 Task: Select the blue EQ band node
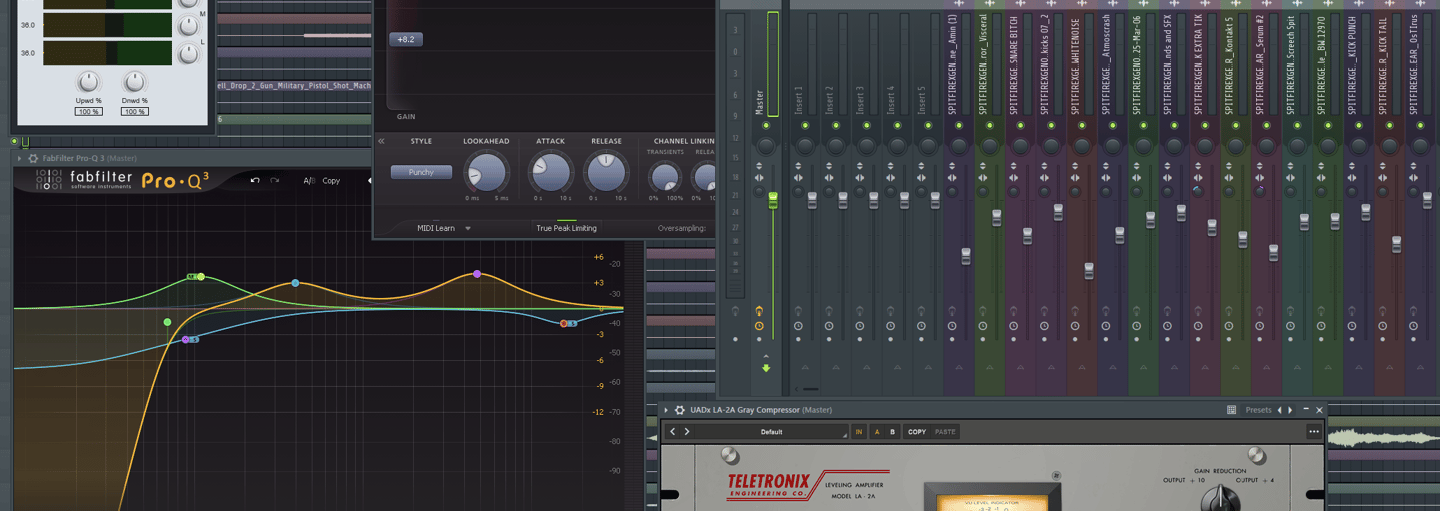295,283
